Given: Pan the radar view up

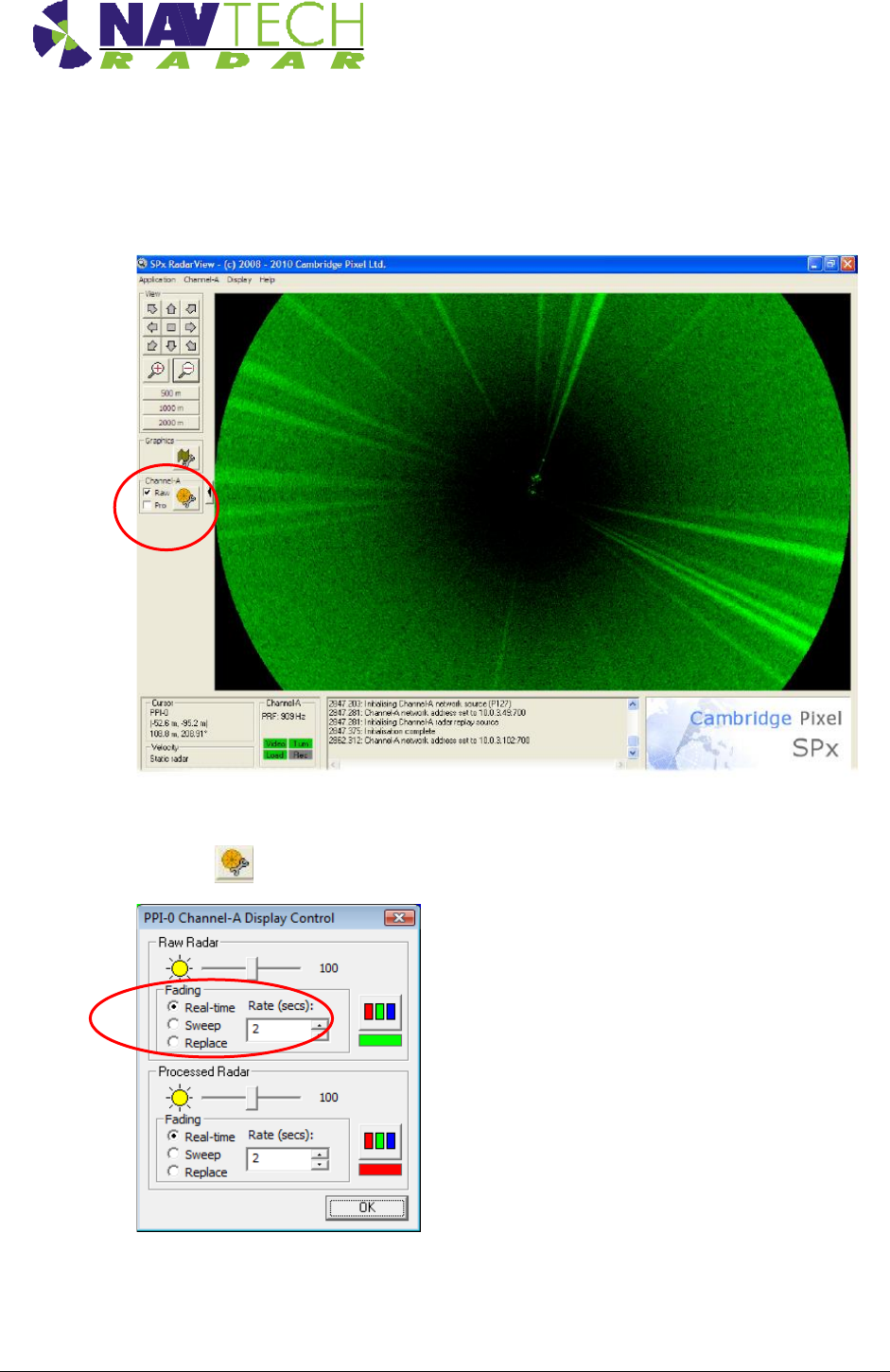Looking at the screenshot, I should click(171, 309).
